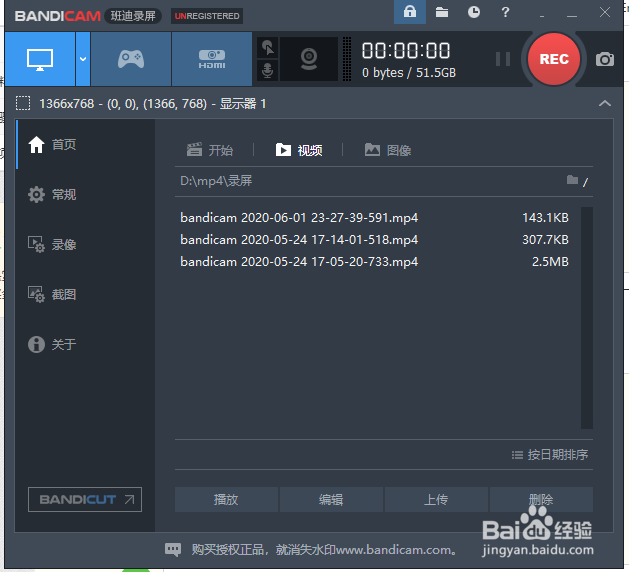
Task: Click the 143.1KB file size
Action: [x=545, y=218]
